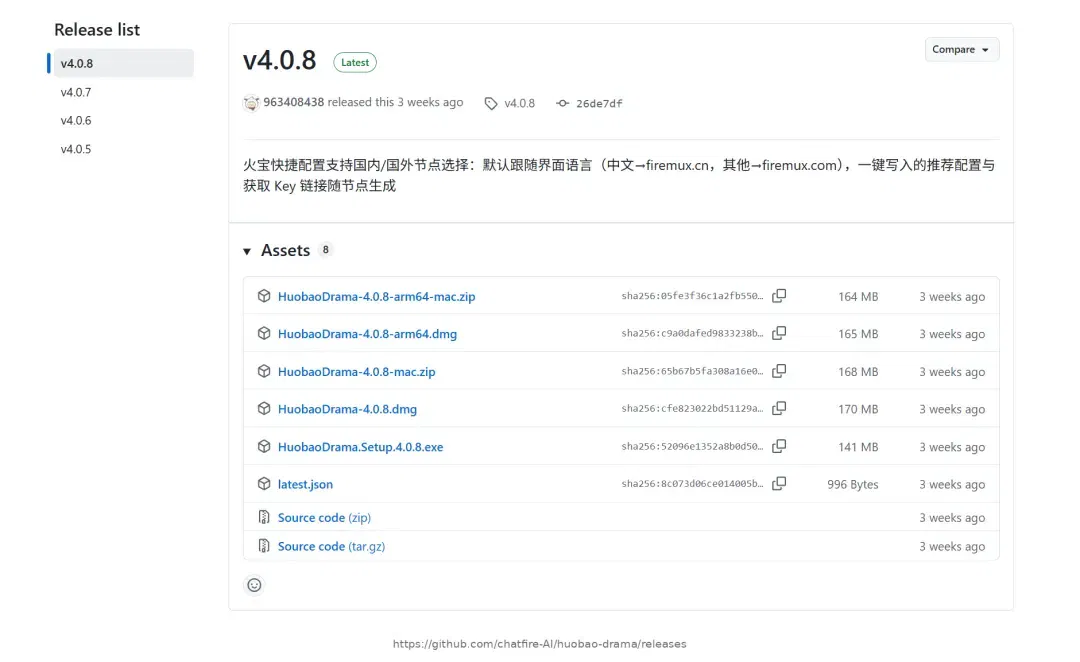Click the tag icon next to v4.0.8

point(490,103)
